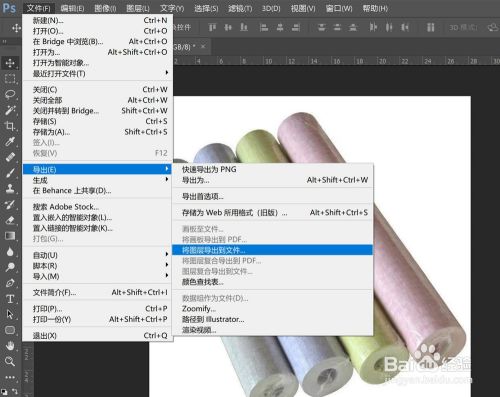
Task: Select the Clone Stamp tool
Action: coord(10,189)
